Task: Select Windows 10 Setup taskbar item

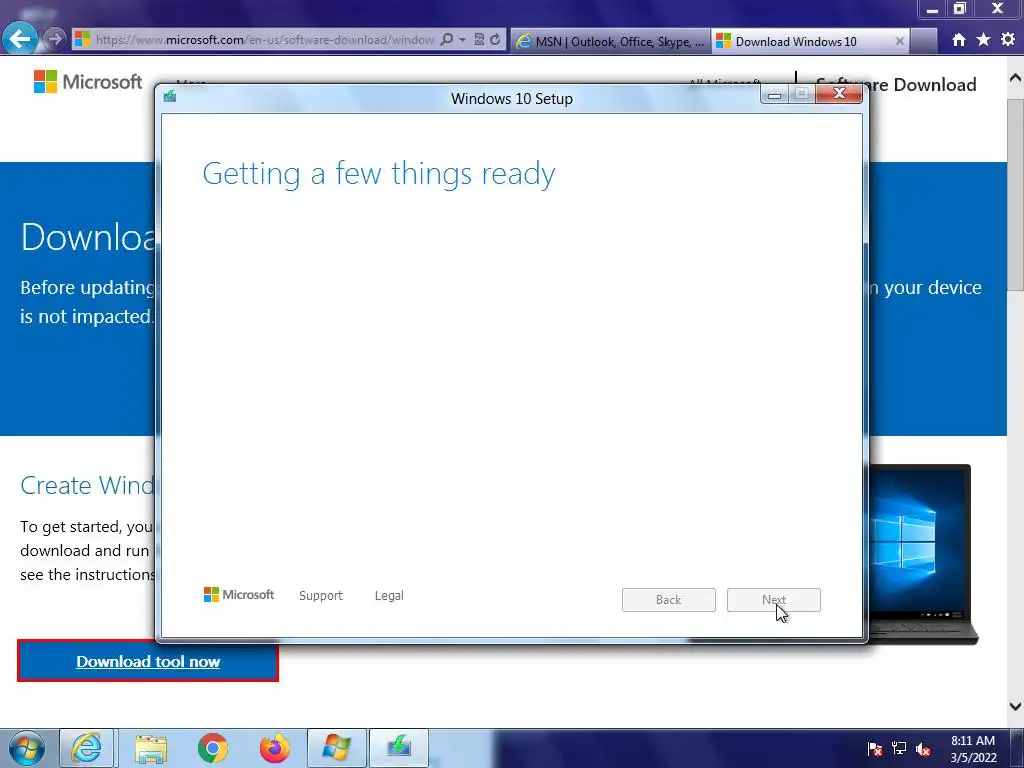Action: tap(399, 748)
